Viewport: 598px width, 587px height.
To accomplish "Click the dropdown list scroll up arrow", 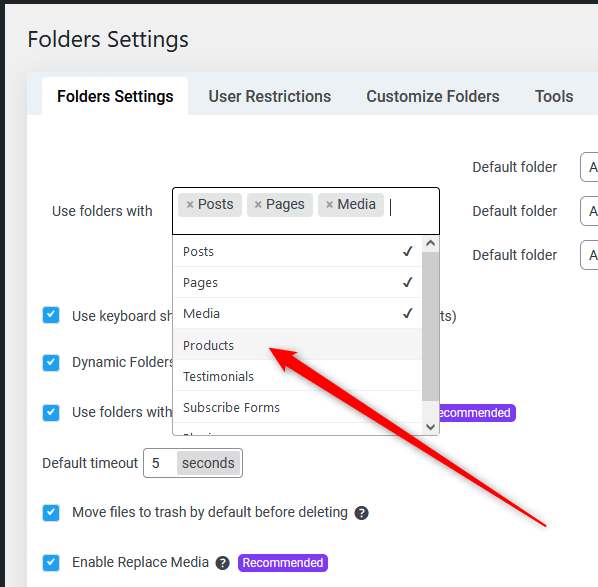I will coord(431,243).
